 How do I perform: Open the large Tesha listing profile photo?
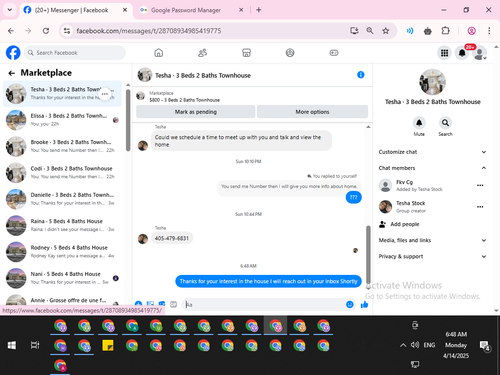(432, 82)
